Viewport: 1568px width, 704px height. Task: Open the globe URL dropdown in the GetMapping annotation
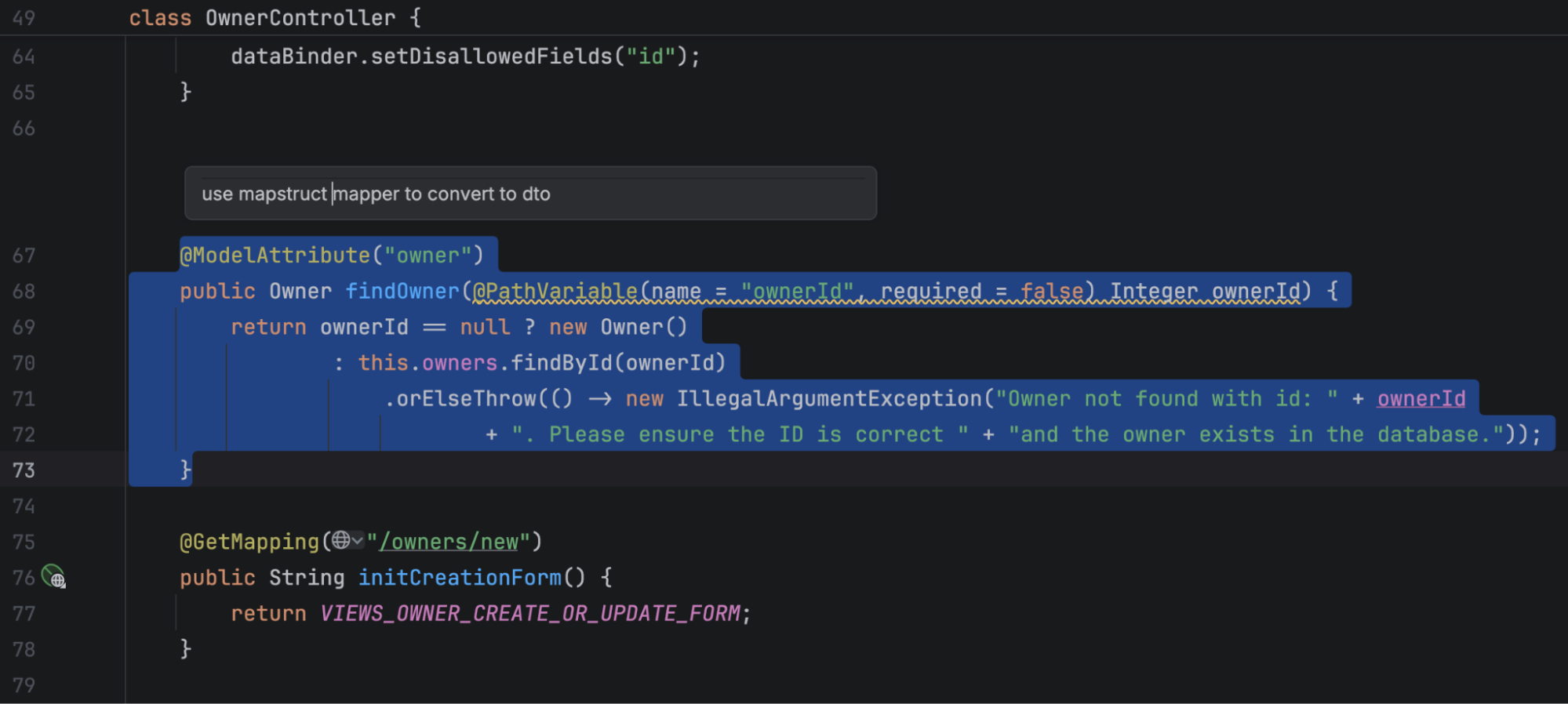pos(347,541)
